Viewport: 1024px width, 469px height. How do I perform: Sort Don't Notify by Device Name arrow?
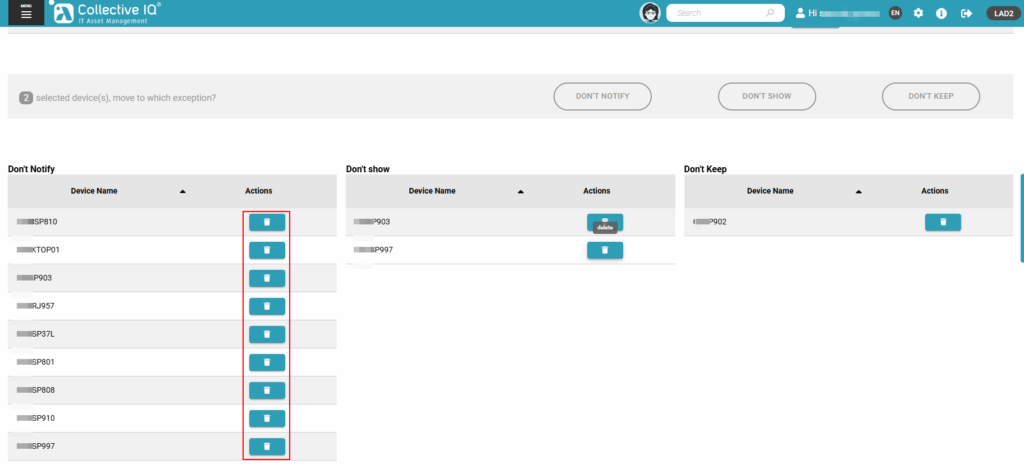click(182, 191)
